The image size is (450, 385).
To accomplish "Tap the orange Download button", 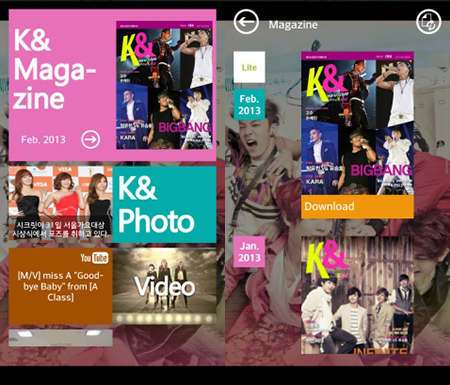I will pyautogui.click(x=357, y=207).
